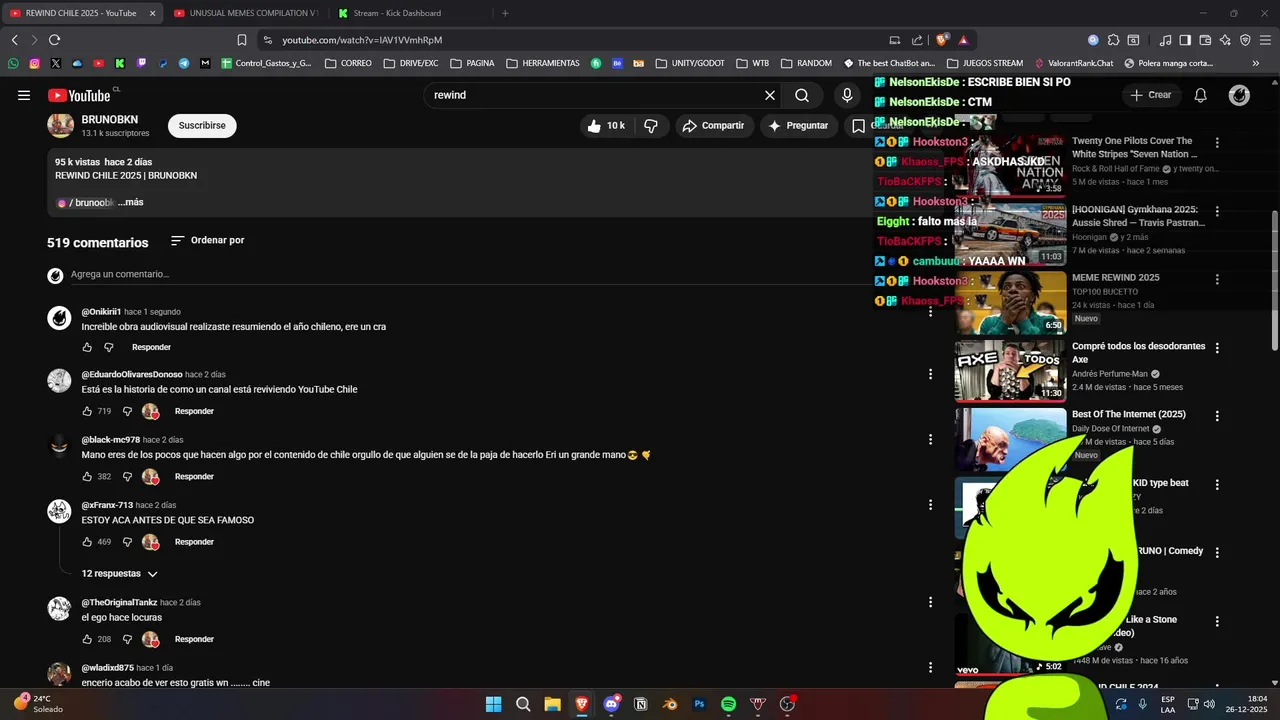1280x720 pixels.
Task: Show more bookmarks with double chevron
Action: 1256,63
